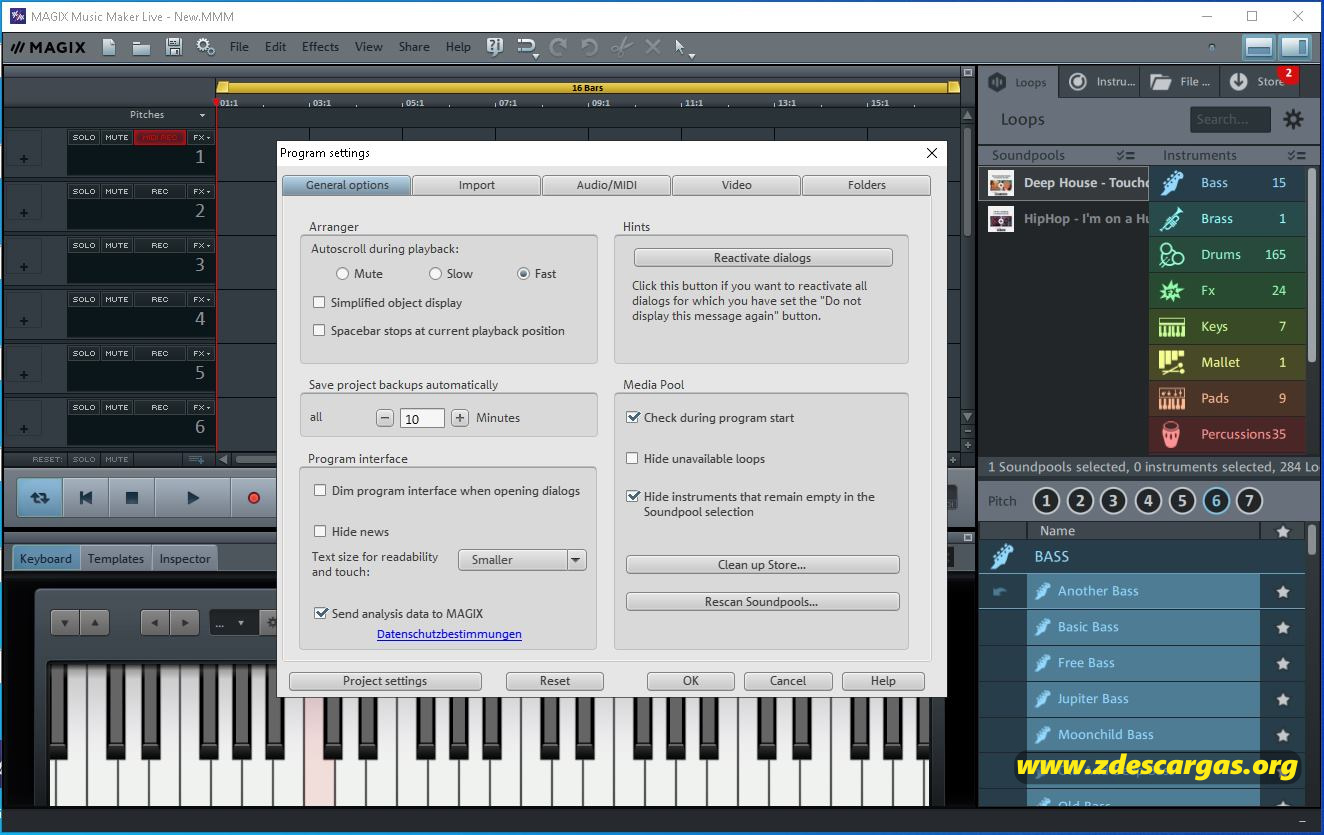This screenshot has width=1324, height=835.
Task: Toggle Spacebar stops at playback position
Action: 320,330
